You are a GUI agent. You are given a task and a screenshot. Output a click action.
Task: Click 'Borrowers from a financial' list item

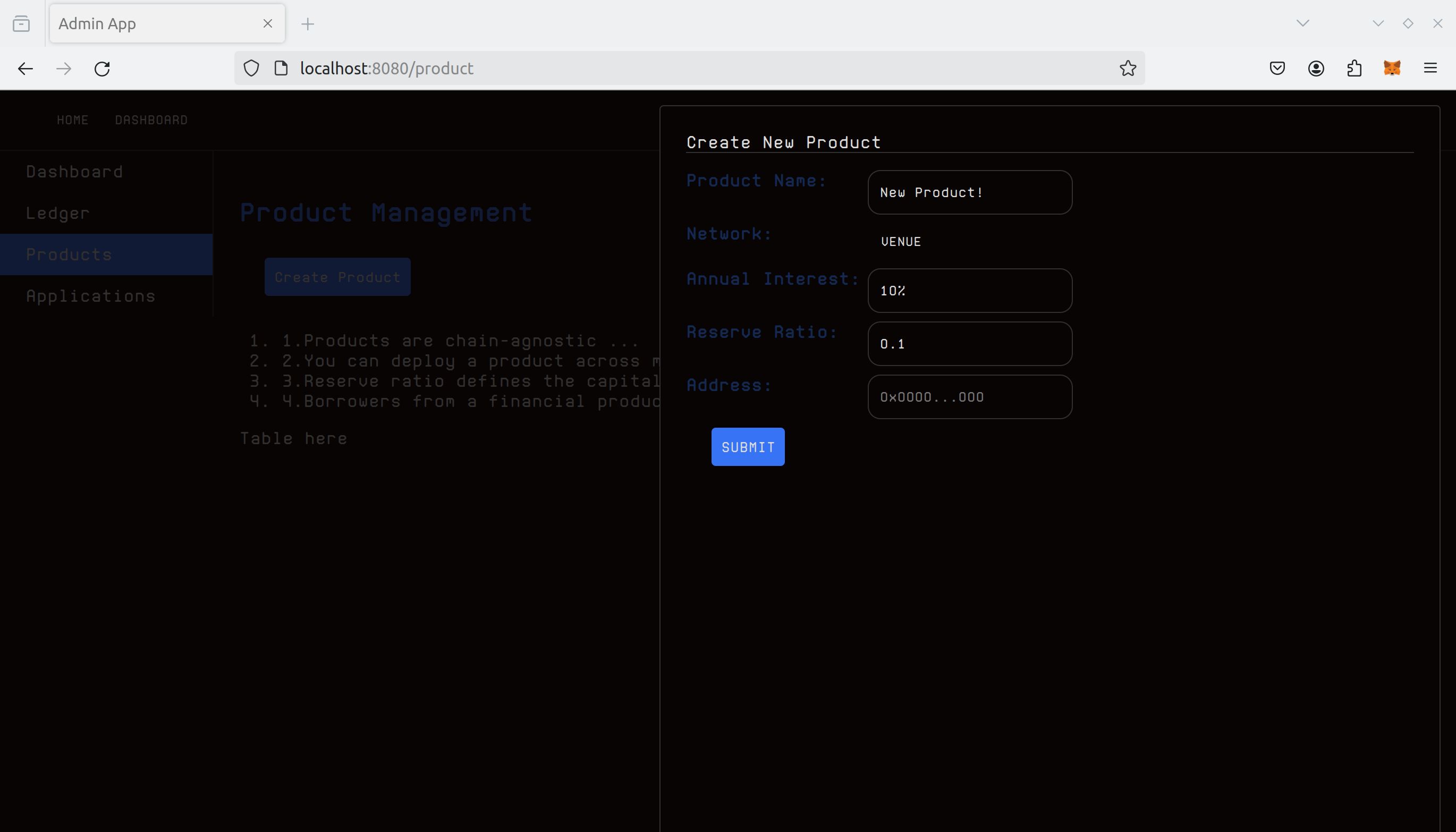(471, 401)
